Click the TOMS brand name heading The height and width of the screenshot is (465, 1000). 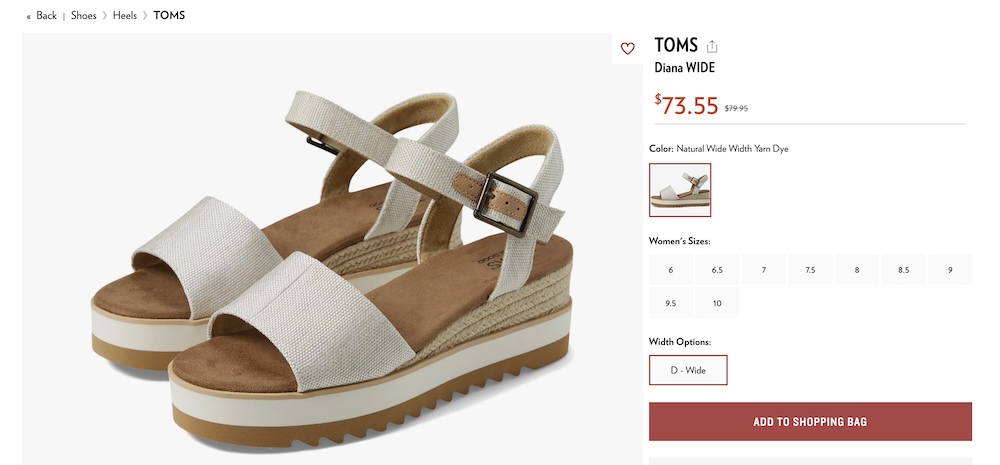pyautogui.click(x=676, y=45)
